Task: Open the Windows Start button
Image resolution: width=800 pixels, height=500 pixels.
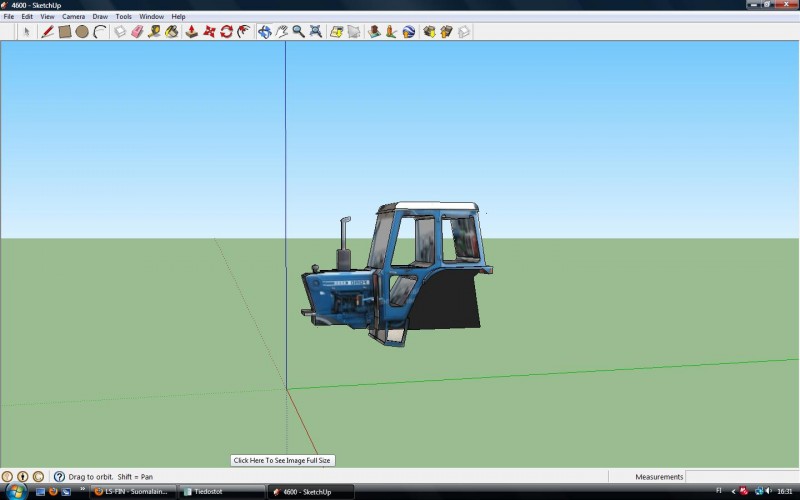Action: coord(15,491)
